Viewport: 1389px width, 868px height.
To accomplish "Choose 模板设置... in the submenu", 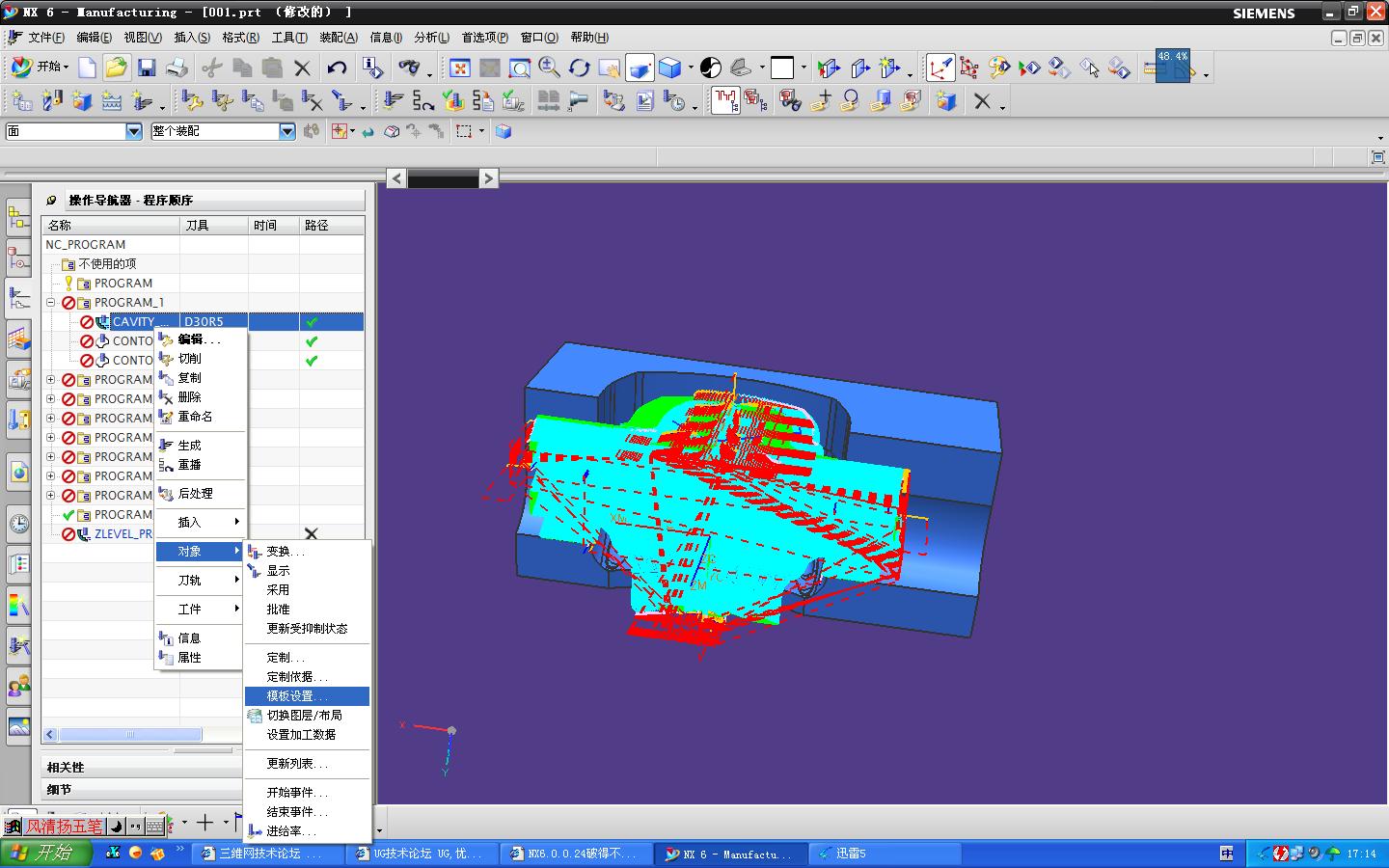I will [x=307, y=695].
